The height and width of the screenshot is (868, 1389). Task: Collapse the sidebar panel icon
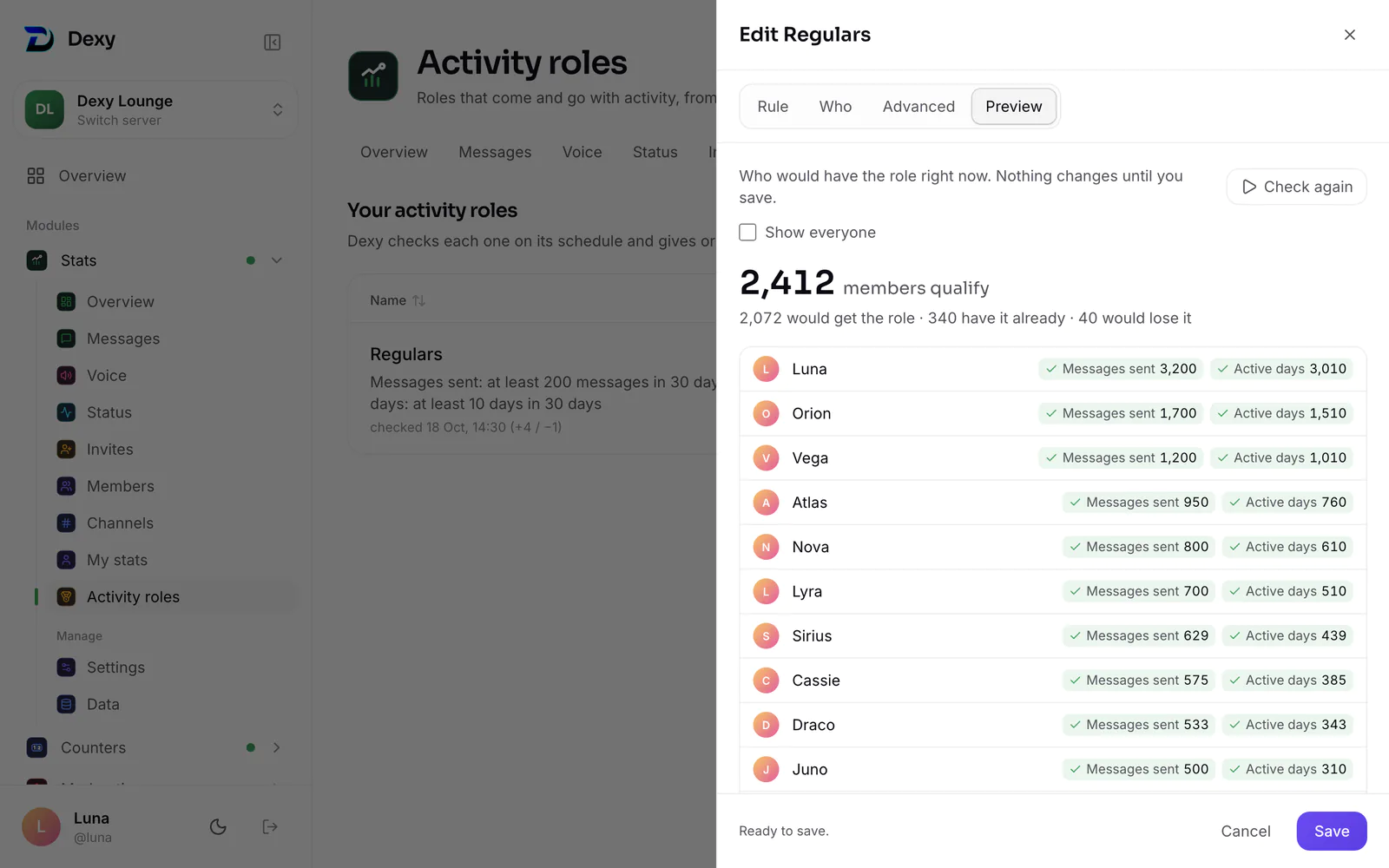[272, 43]
